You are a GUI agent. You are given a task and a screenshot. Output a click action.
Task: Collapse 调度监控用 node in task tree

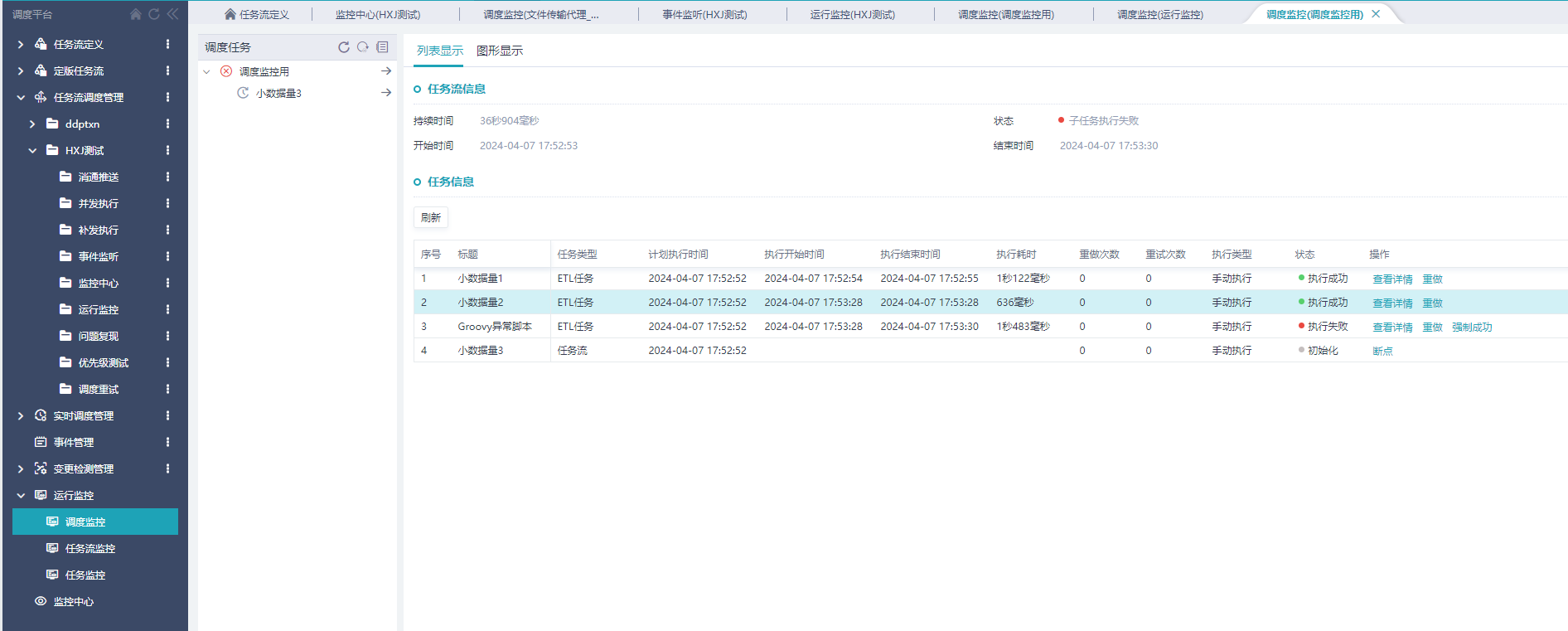[x=207, y=71]
